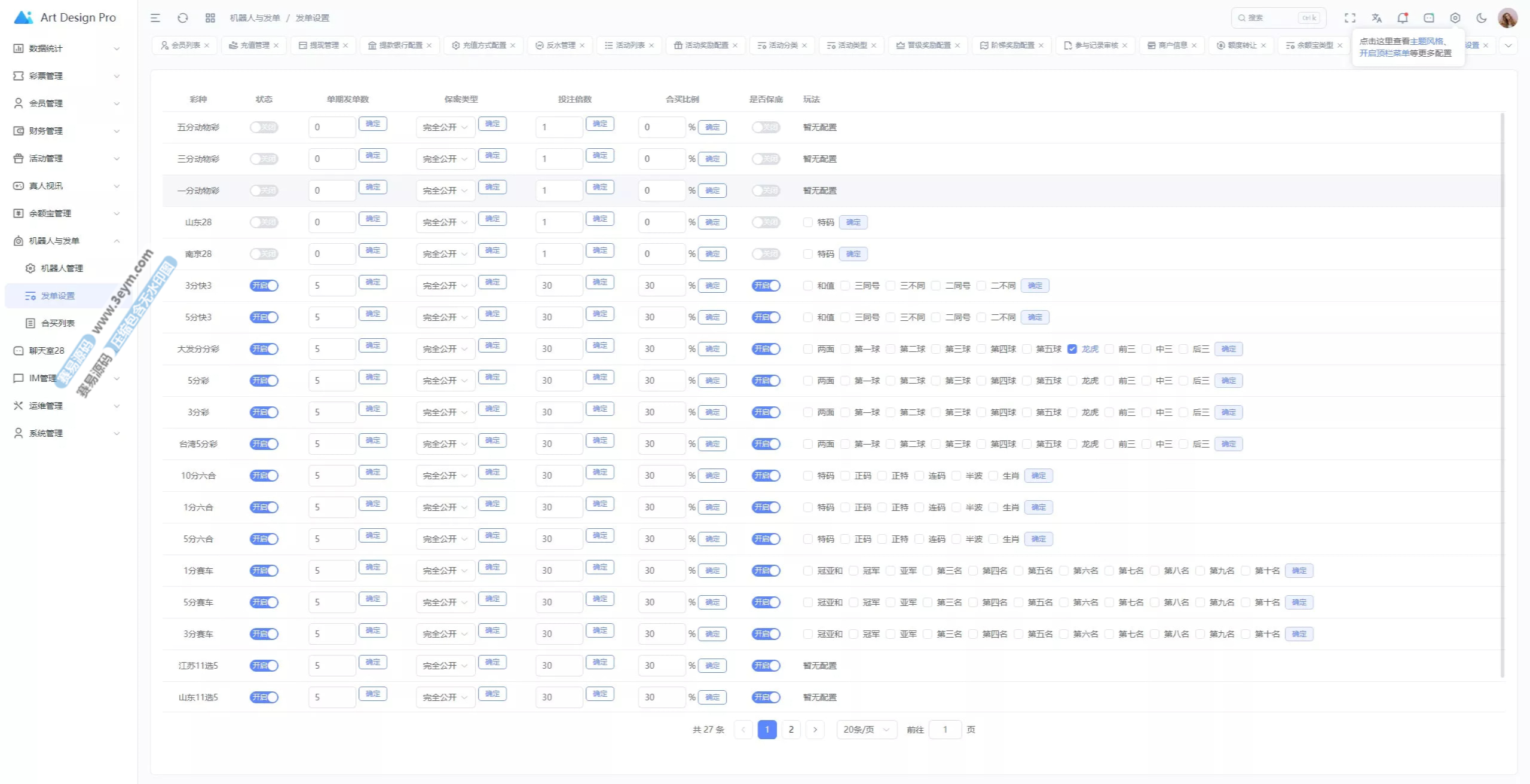Screen dimensions: 1530x784
Task: Open the quick-access grid icon in header
Action: pos(210,18)
